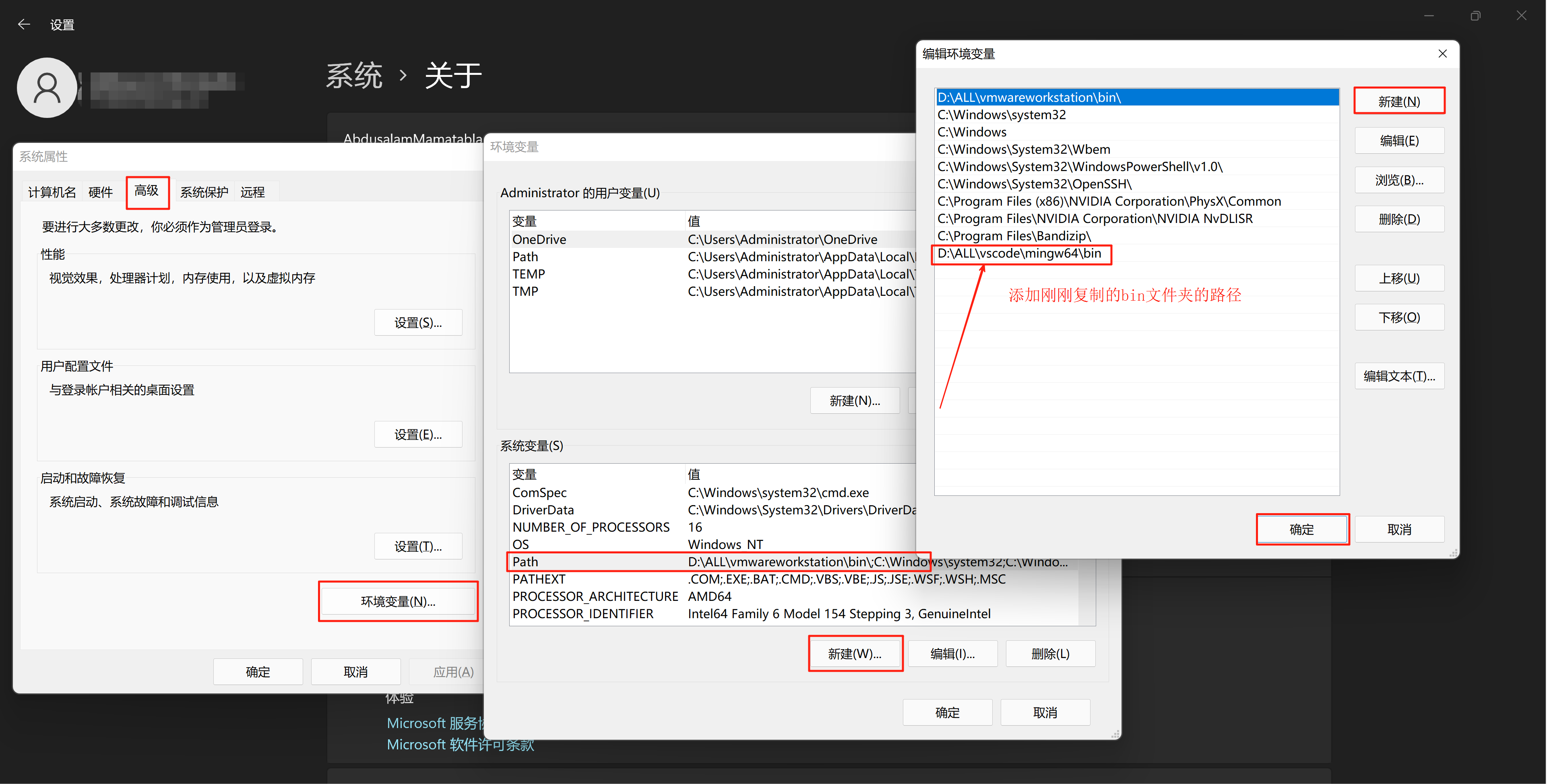Confirm with 确定 in the edit dialog
Image resolution: width=1547 pixels, height=784 pixels.
[1303, 529]
